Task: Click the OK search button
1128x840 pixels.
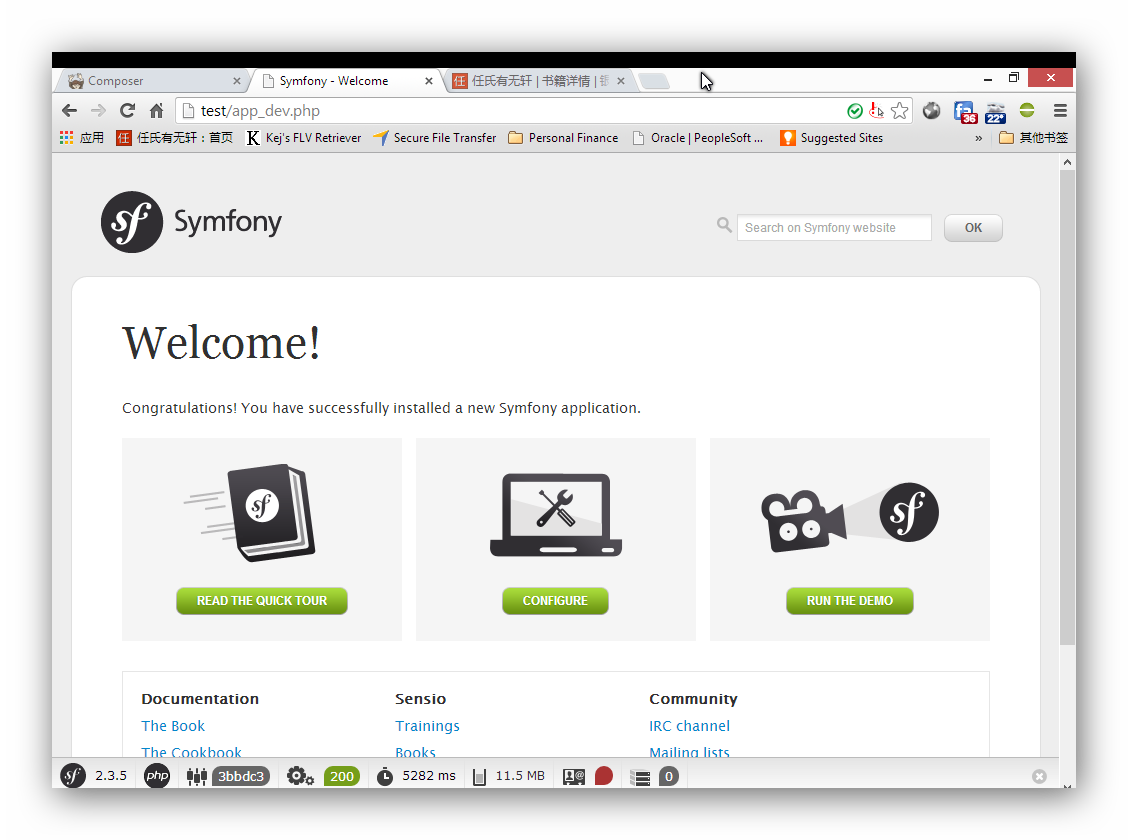Action: point(973,228)
